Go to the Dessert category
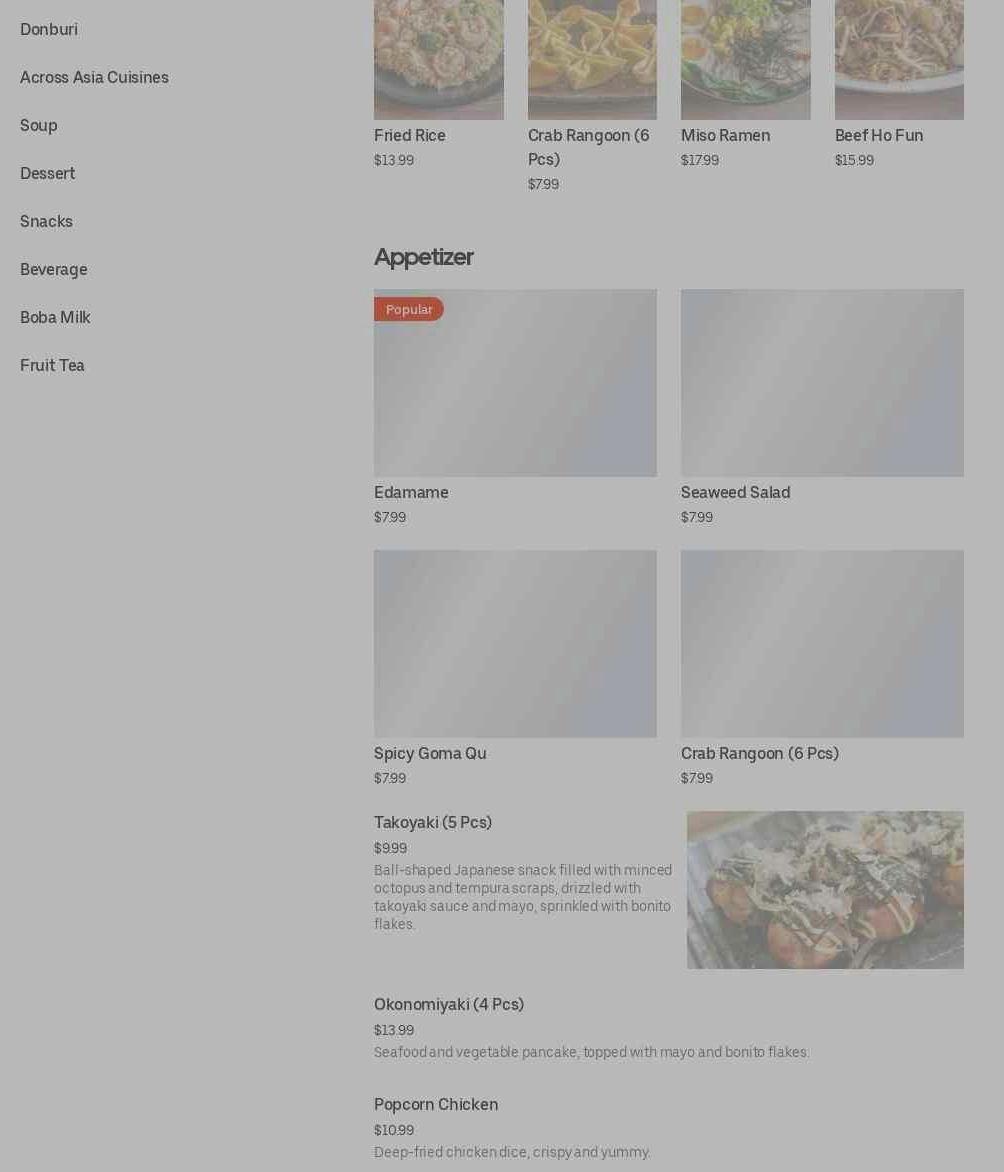Image resolution: width=1004 pixels, height=1172 pixels. (x=48, y=173)
